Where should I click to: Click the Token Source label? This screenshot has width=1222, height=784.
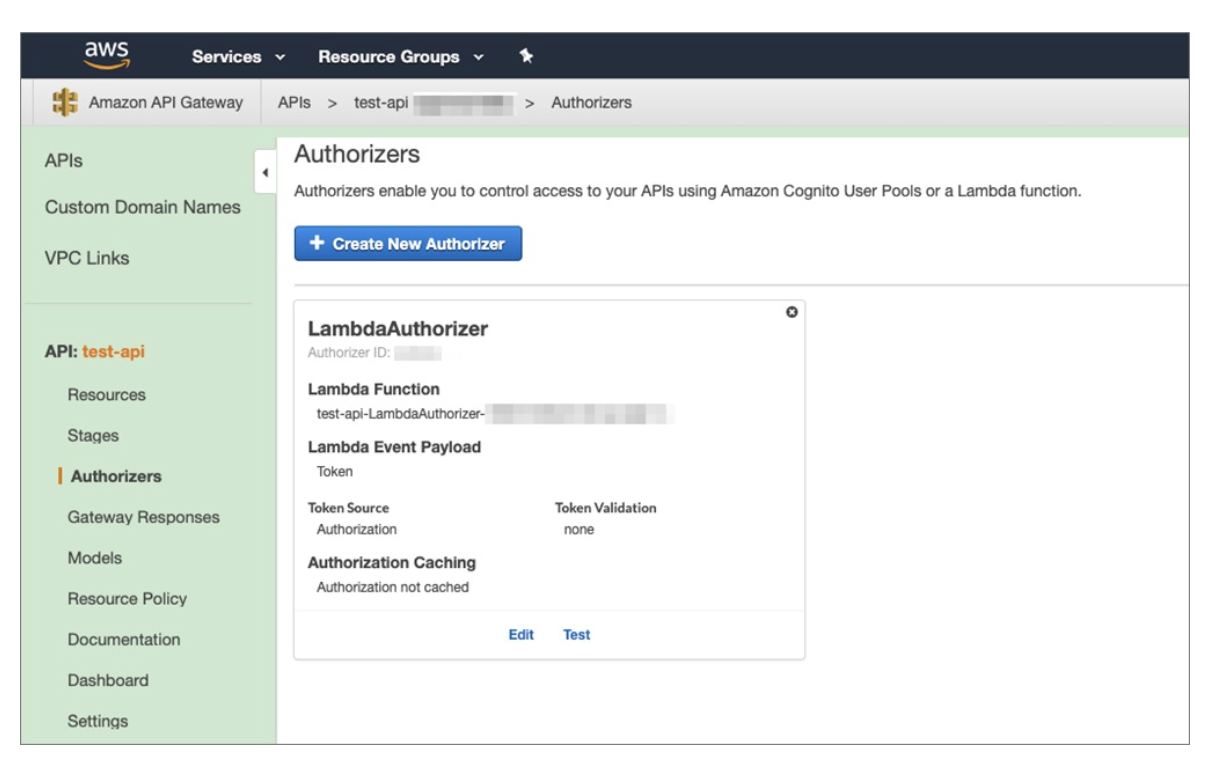(348, 508)
